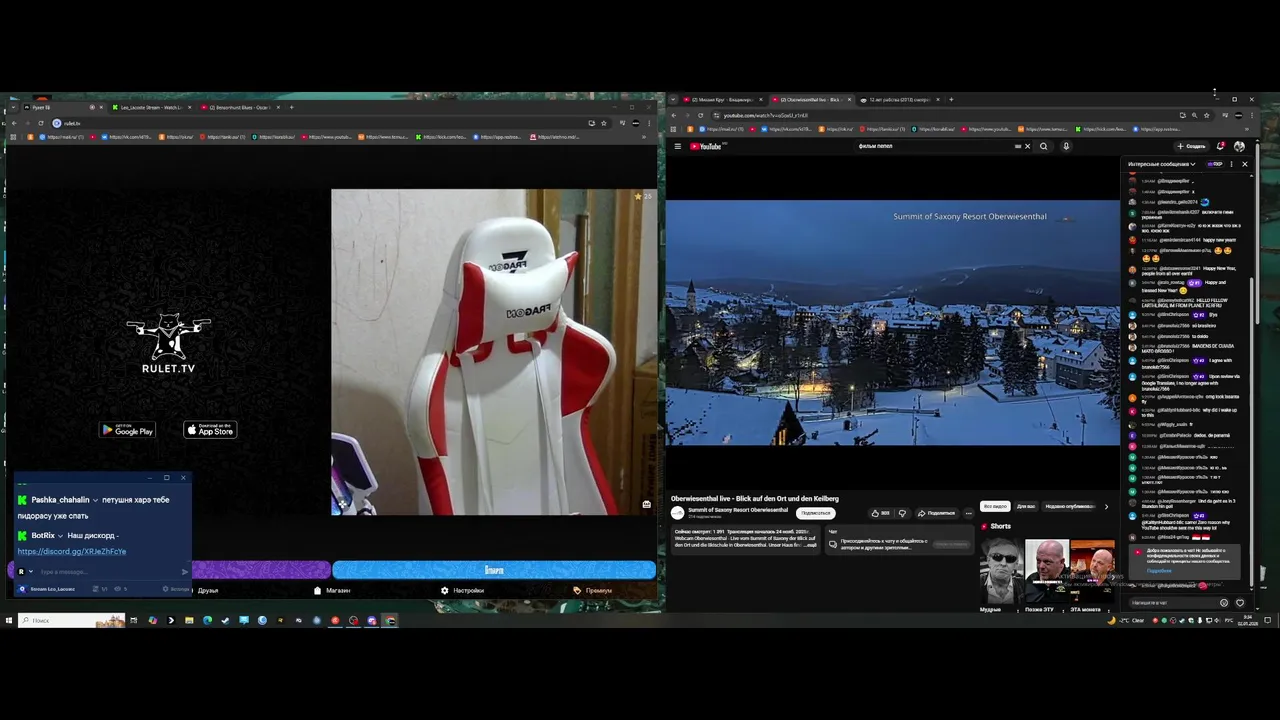Open emoji picker in YouTube chat
The width and height of the screenshot is (1280, 720).
pyautogui.click(x=1224, y=603)
